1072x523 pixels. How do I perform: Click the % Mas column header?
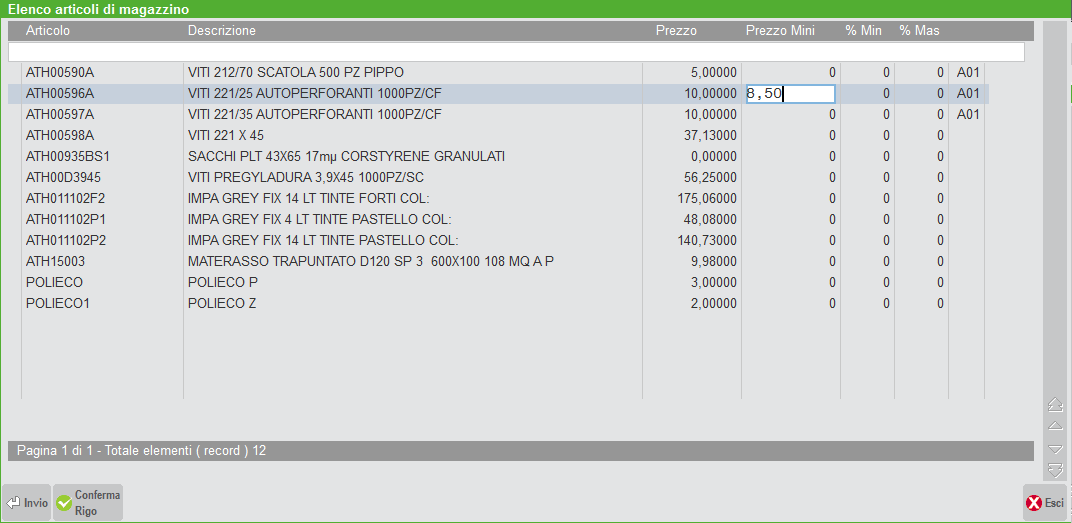pos(919,31)
